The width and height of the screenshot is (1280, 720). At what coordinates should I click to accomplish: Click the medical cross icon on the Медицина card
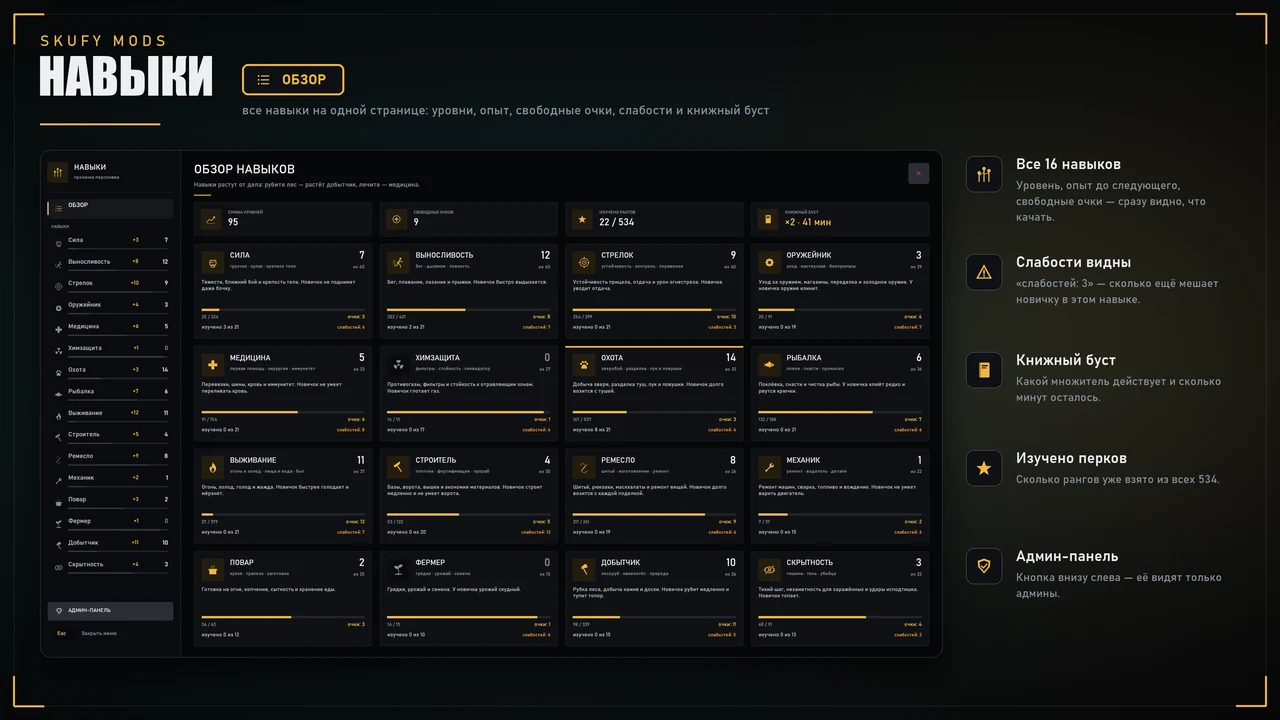[212, 365]
